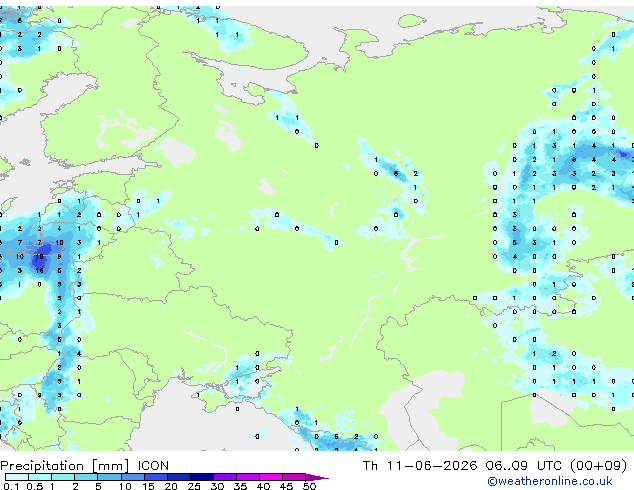Viewport: 634px width, 490px height.
Task: Click the legend tick label '30'
Action: point(217,486)
